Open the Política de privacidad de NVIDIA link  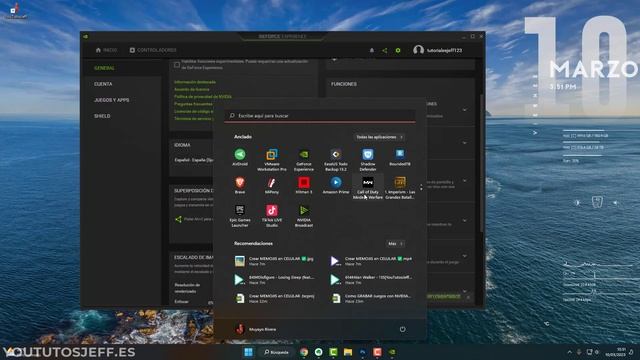pos(203,97)
